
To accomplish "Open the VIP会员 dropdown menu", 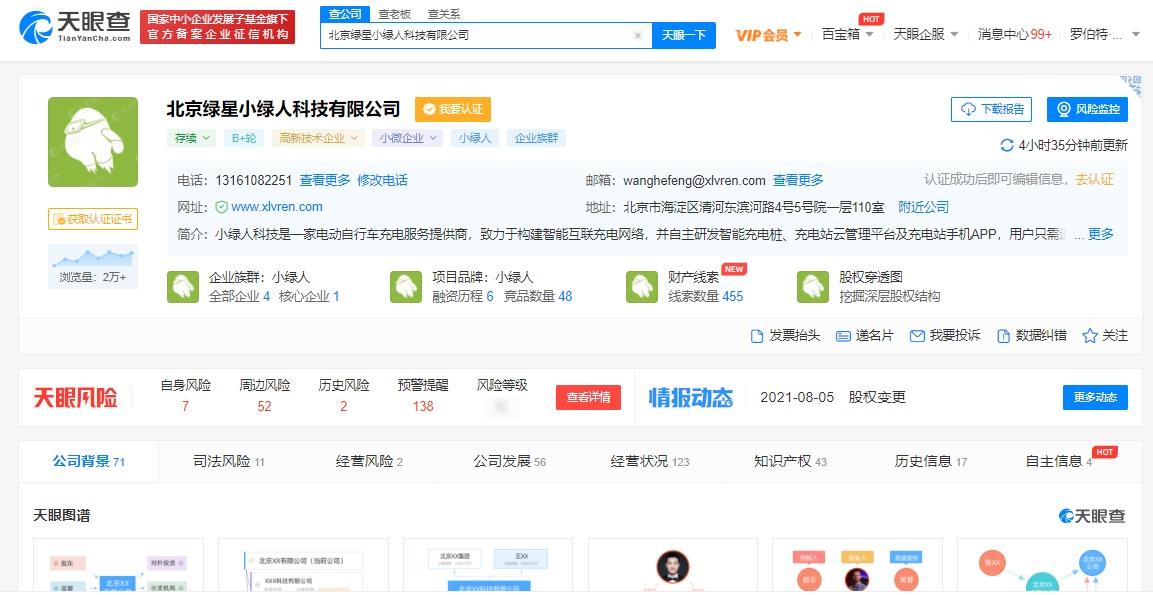I will pos(768,35).
